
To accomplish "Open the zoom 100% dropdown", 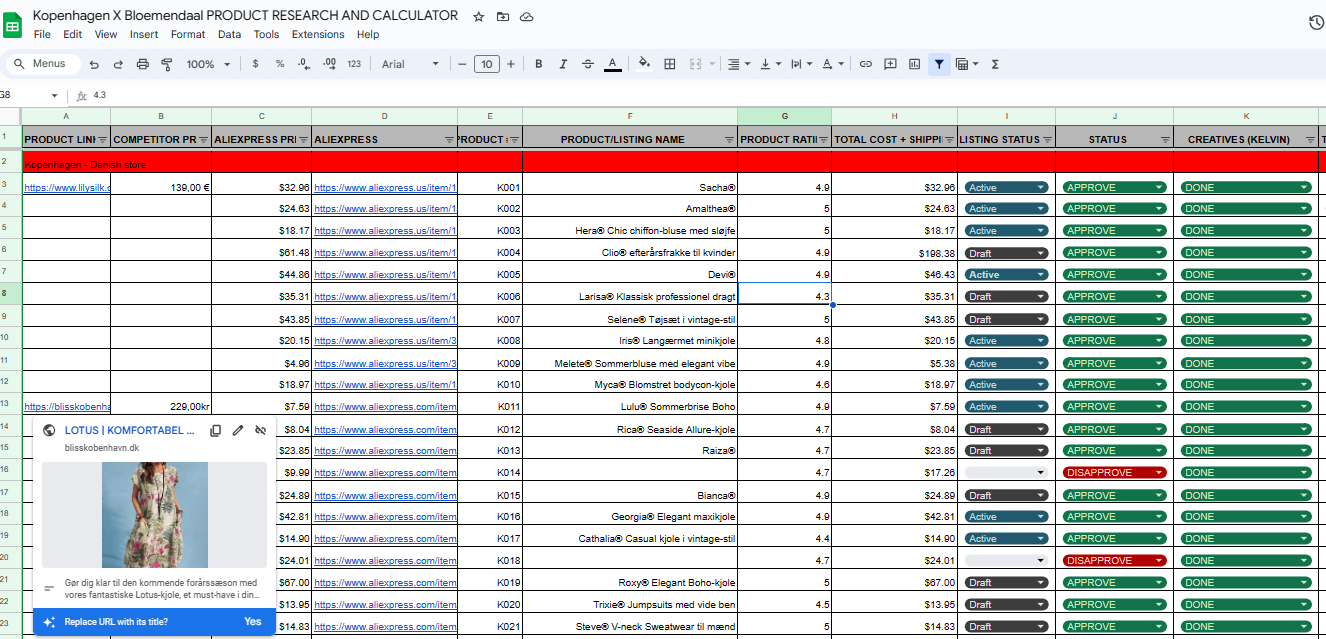I will pyautogui.click(x=208, y=64).
